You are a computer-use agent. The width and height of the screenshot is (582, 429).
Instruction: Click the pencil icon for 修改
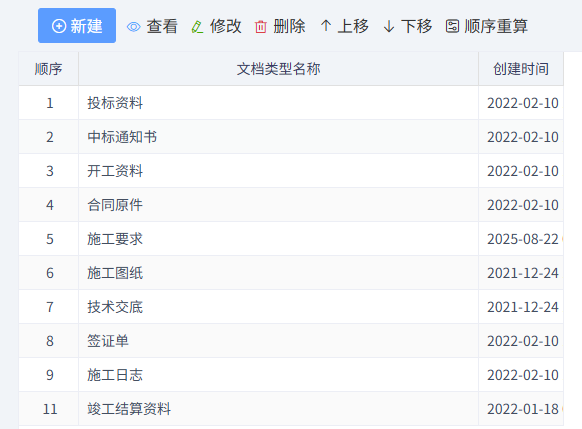(x=197, y=27)
